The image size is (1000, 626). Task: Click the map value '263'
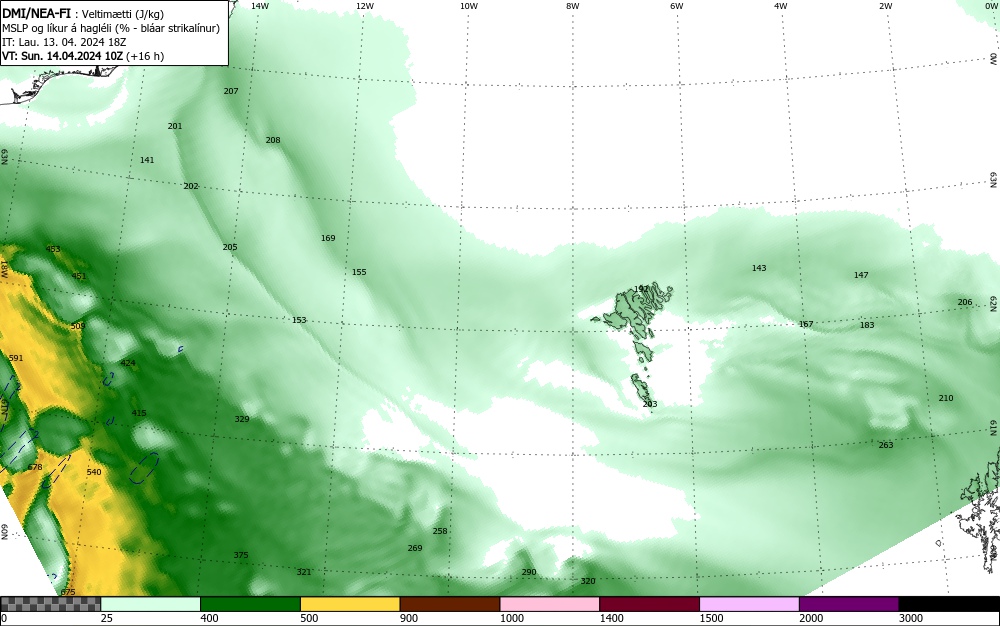click(886, 445)
